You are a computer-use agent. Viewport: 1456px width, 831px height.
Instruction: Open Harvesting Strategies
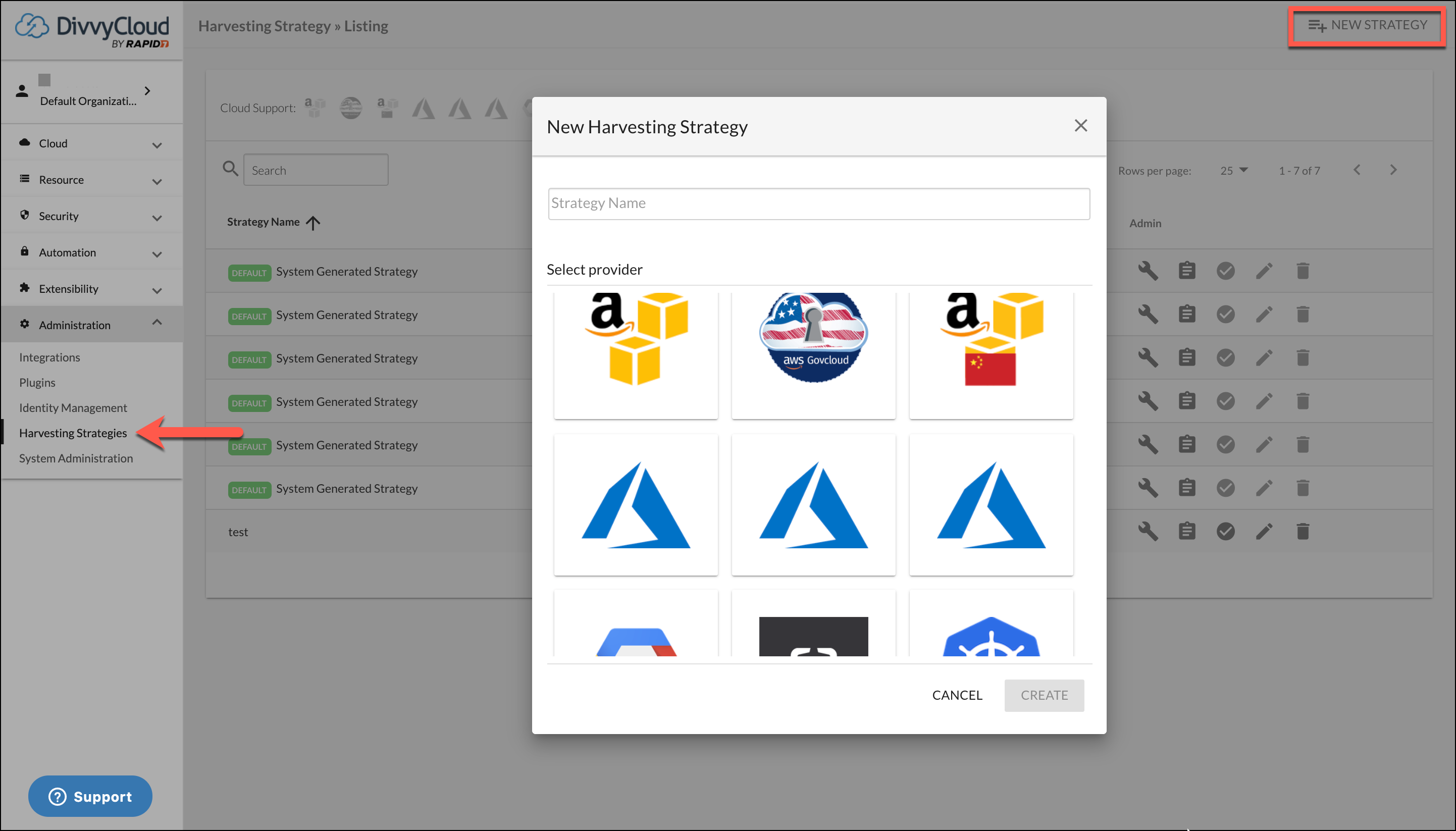point(73,433)
